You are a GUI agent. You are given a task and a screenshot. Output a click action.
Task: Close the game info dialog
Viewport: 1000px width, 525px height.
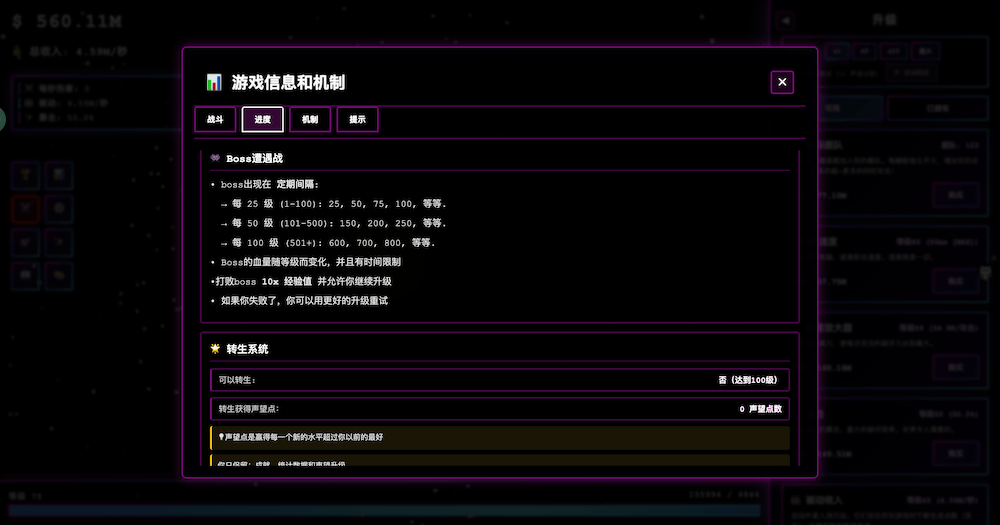[x=782, y=82]
